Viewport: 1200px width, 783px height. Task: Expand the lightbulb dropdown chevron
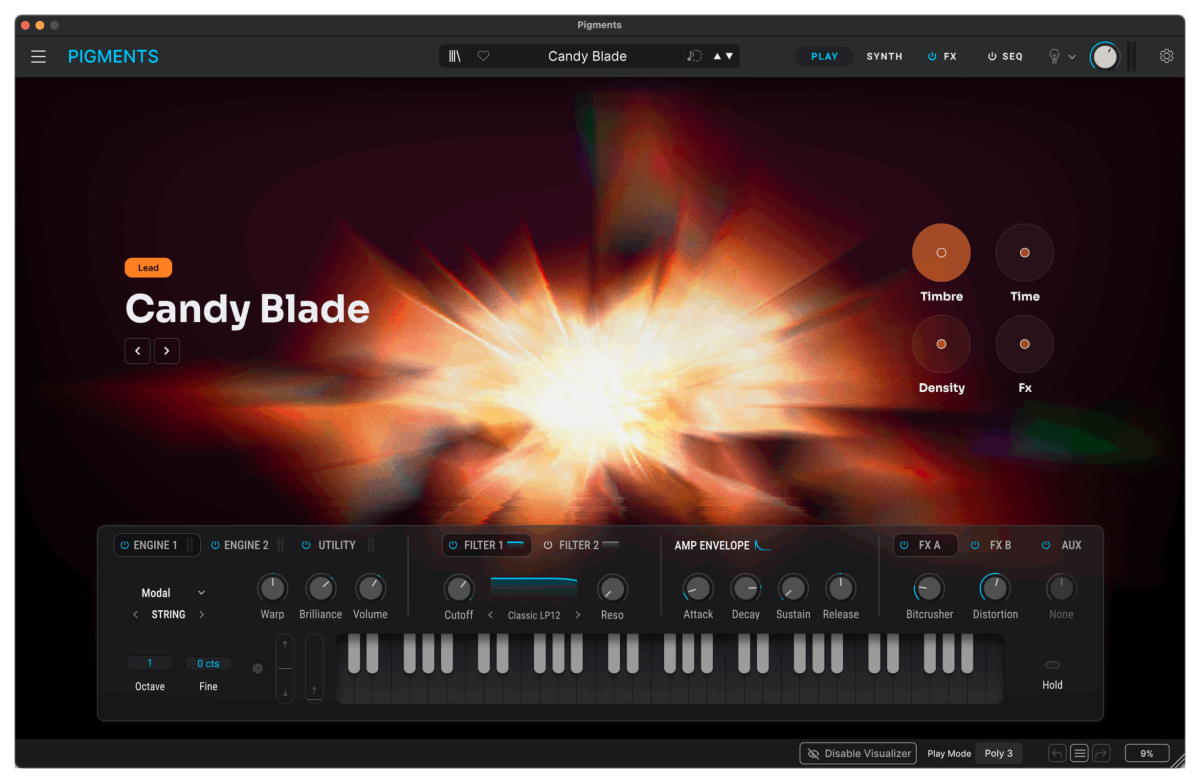point(1072,57)
